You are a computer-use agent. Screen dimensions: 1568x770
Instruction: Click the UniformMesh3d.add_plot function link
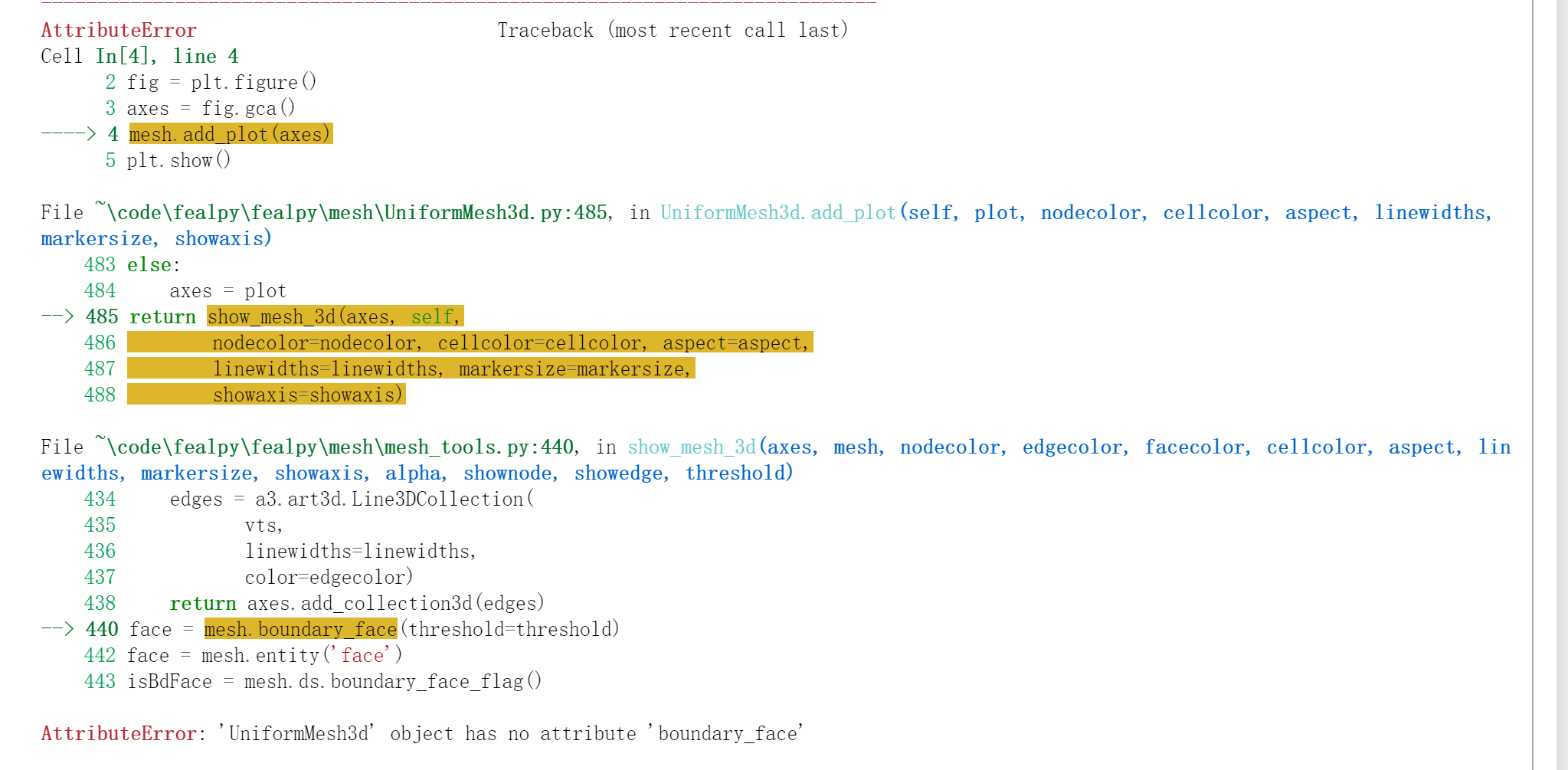pyautogui.click(x=777, y=212)
